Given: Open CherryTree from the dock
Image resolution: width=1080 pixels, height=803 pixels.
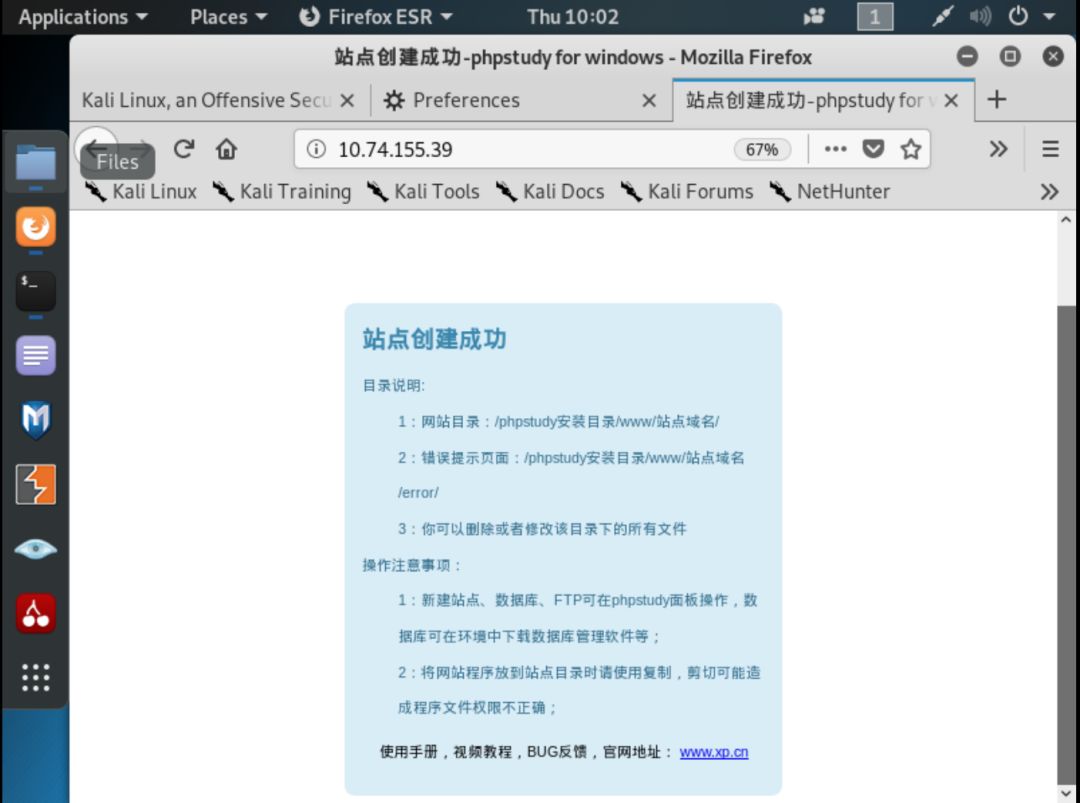Looking at the screenshot, I should [x=35, y=613].
